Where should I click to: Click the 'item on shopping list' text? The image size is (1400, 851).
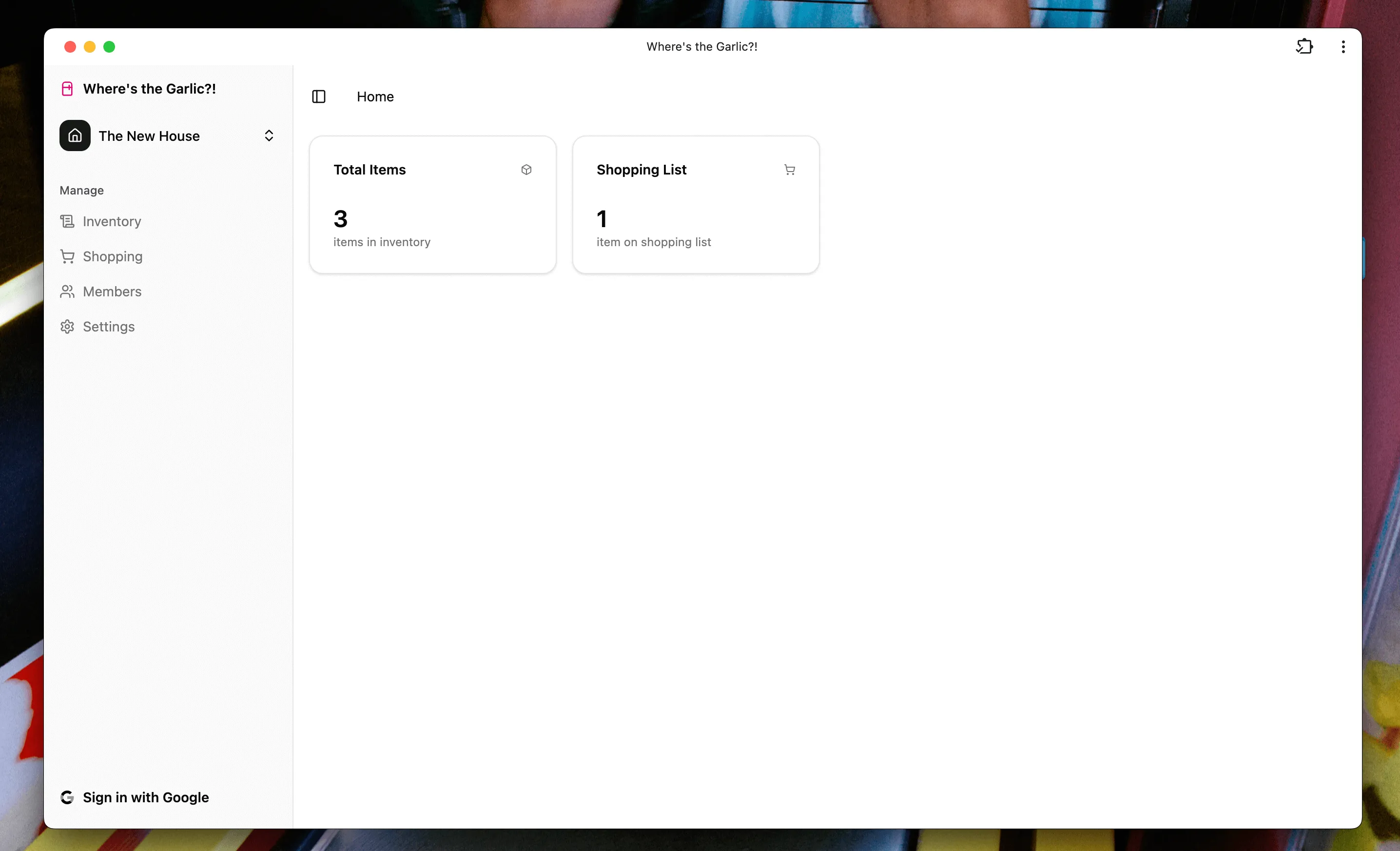(653, 242)
